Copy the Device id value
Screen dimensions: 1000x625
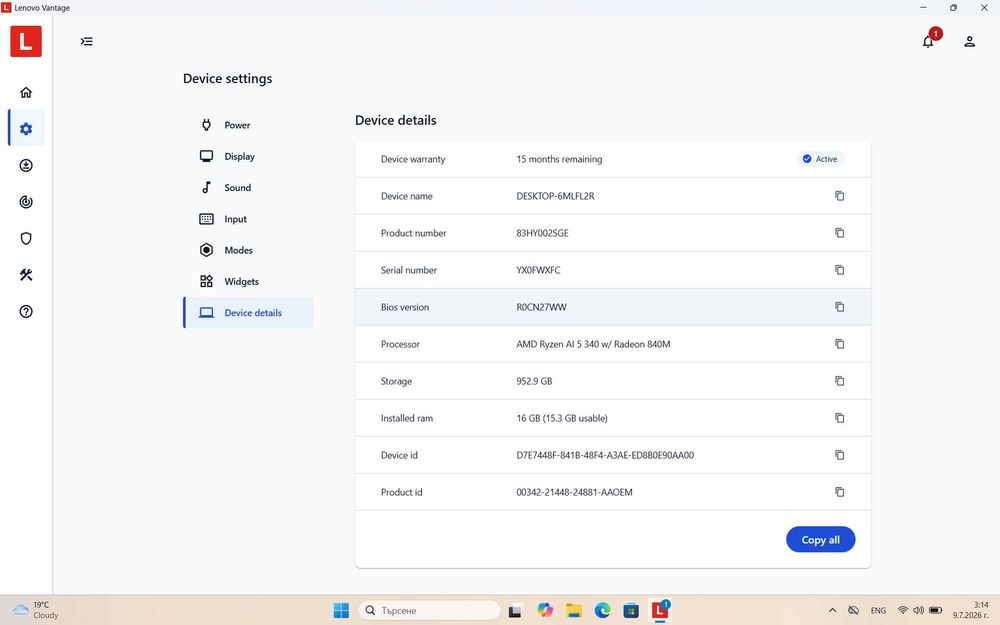pos(839,455)
